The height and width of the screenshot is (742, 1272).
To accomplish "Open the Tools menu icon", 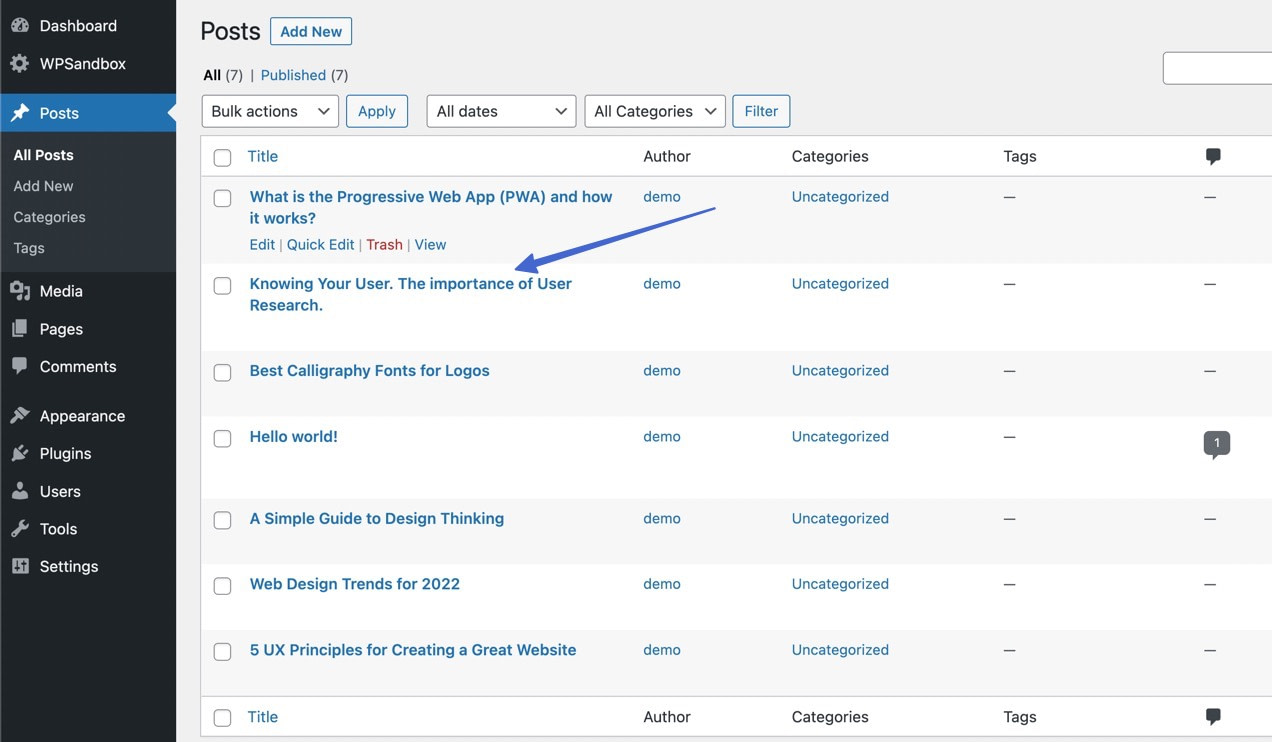I will [20, 528].
